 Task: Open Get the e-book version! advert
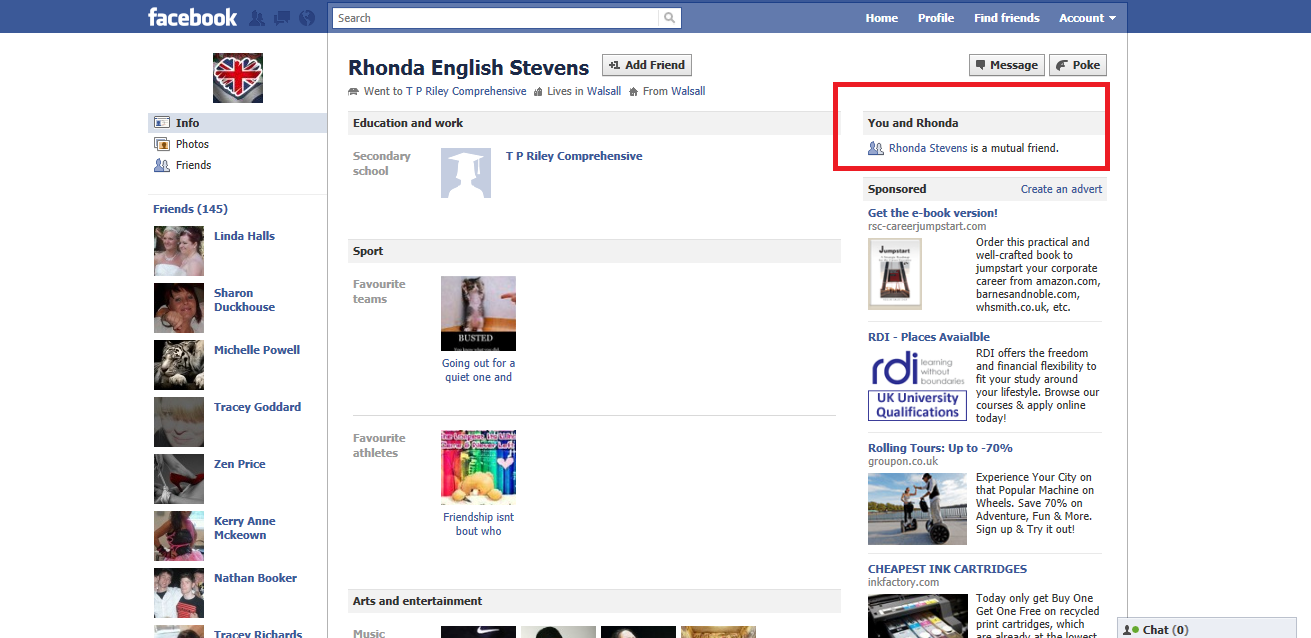point(933,213)
